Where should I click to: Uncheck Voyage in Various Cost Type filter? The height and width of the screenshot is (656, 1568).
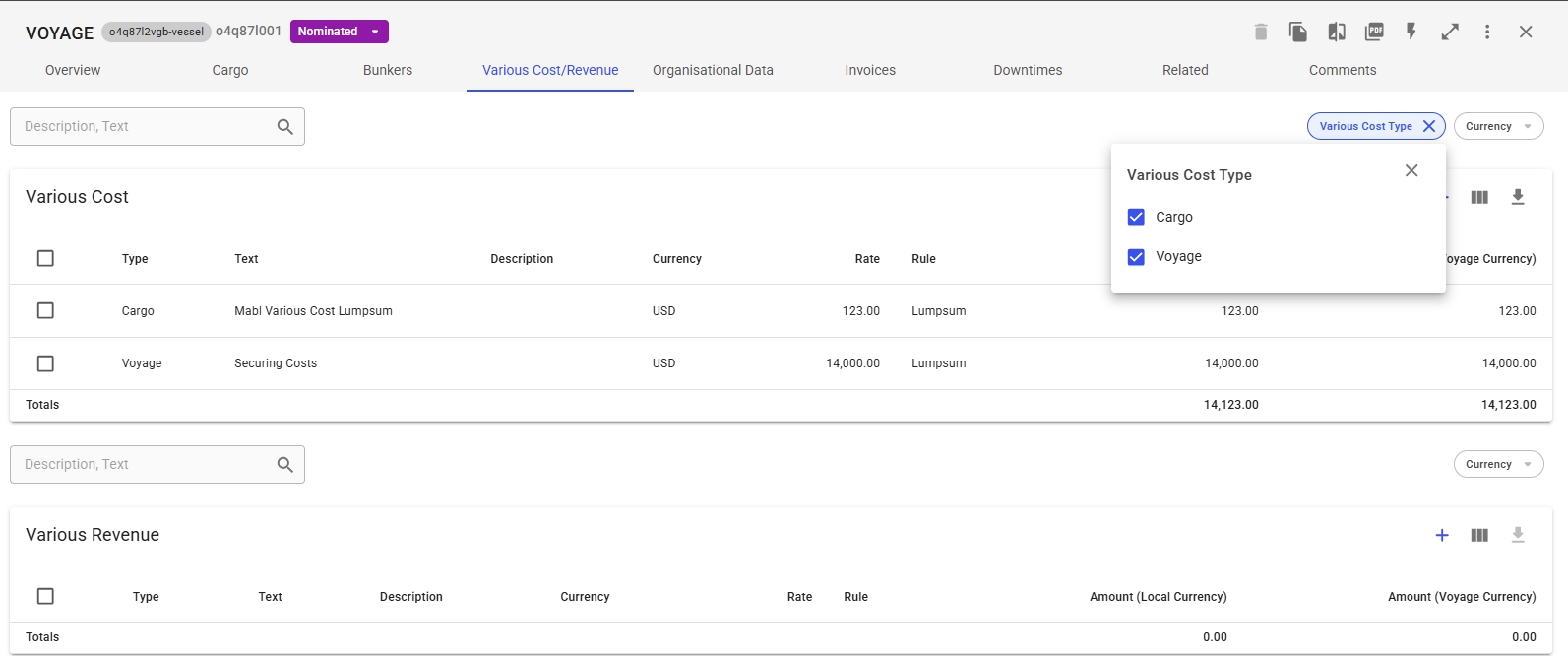coord(1136,257)
